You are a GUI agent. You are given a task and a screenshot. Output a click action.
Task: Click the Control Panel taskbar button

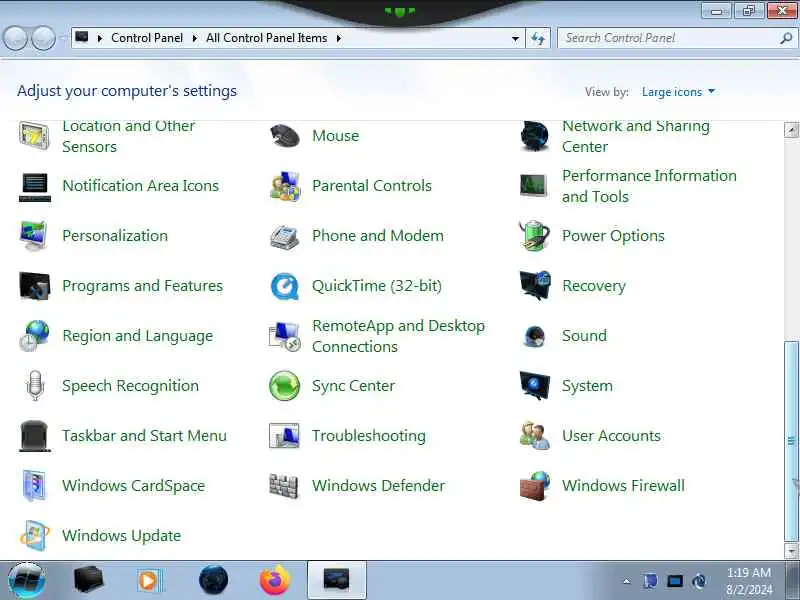tap(337, 581)
